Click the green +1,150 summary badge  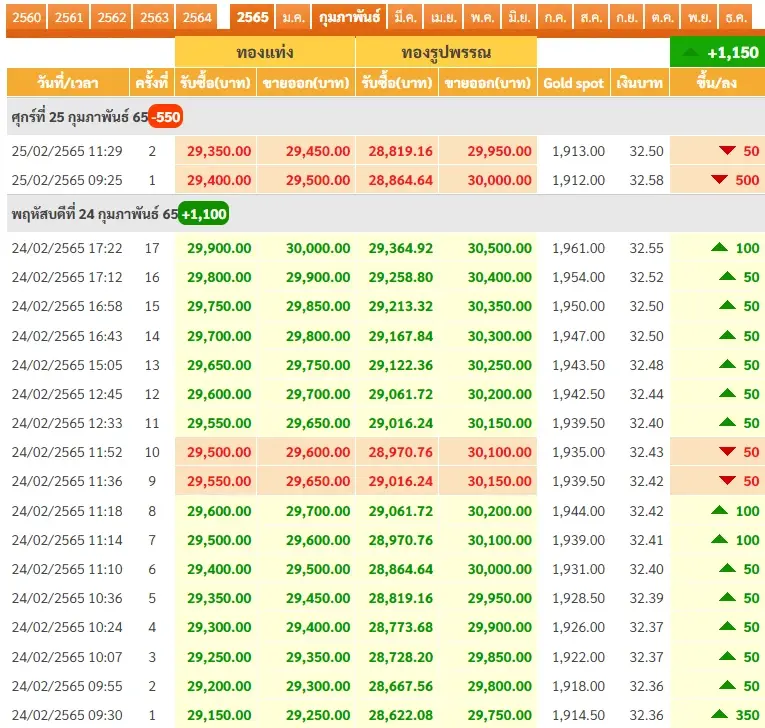718,52
